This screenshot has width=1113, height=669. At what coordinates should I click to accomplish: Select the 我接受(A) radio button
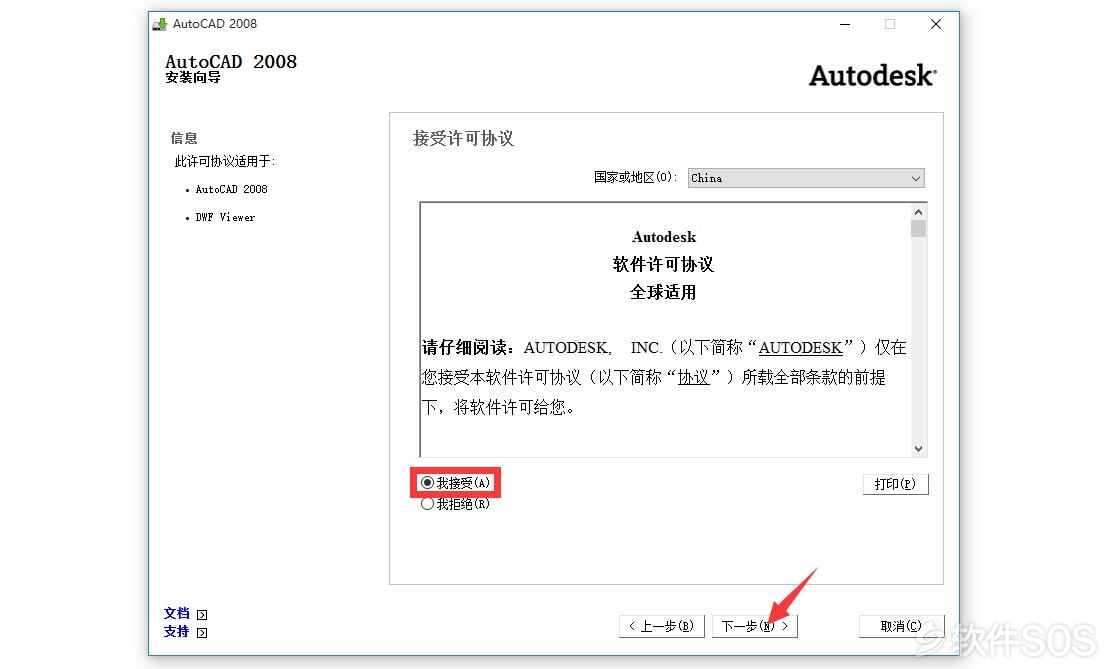click(x=427, y=483)
